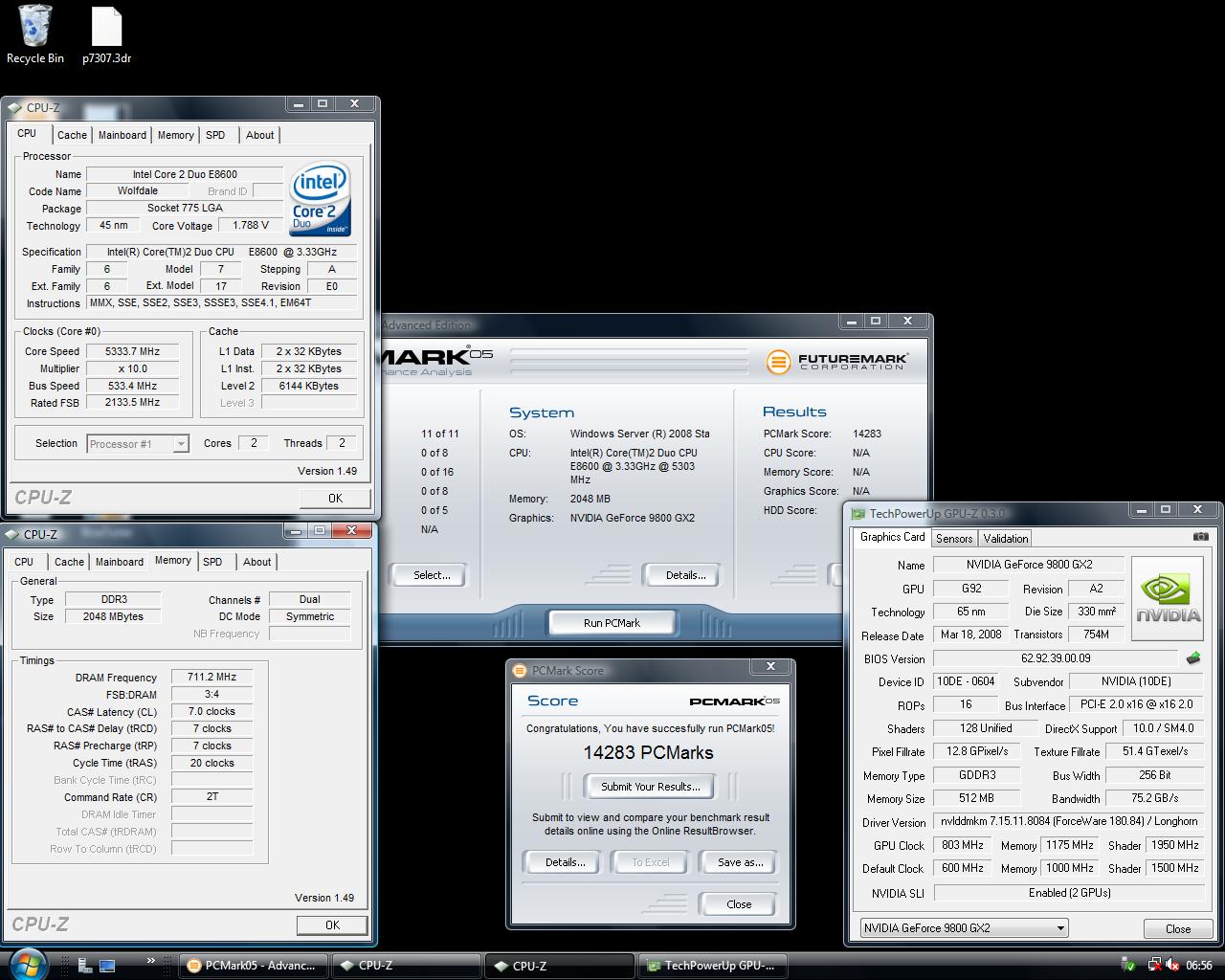Click the muted volume tray icon
This screenshot has width=1225, height=980.
1172,966
